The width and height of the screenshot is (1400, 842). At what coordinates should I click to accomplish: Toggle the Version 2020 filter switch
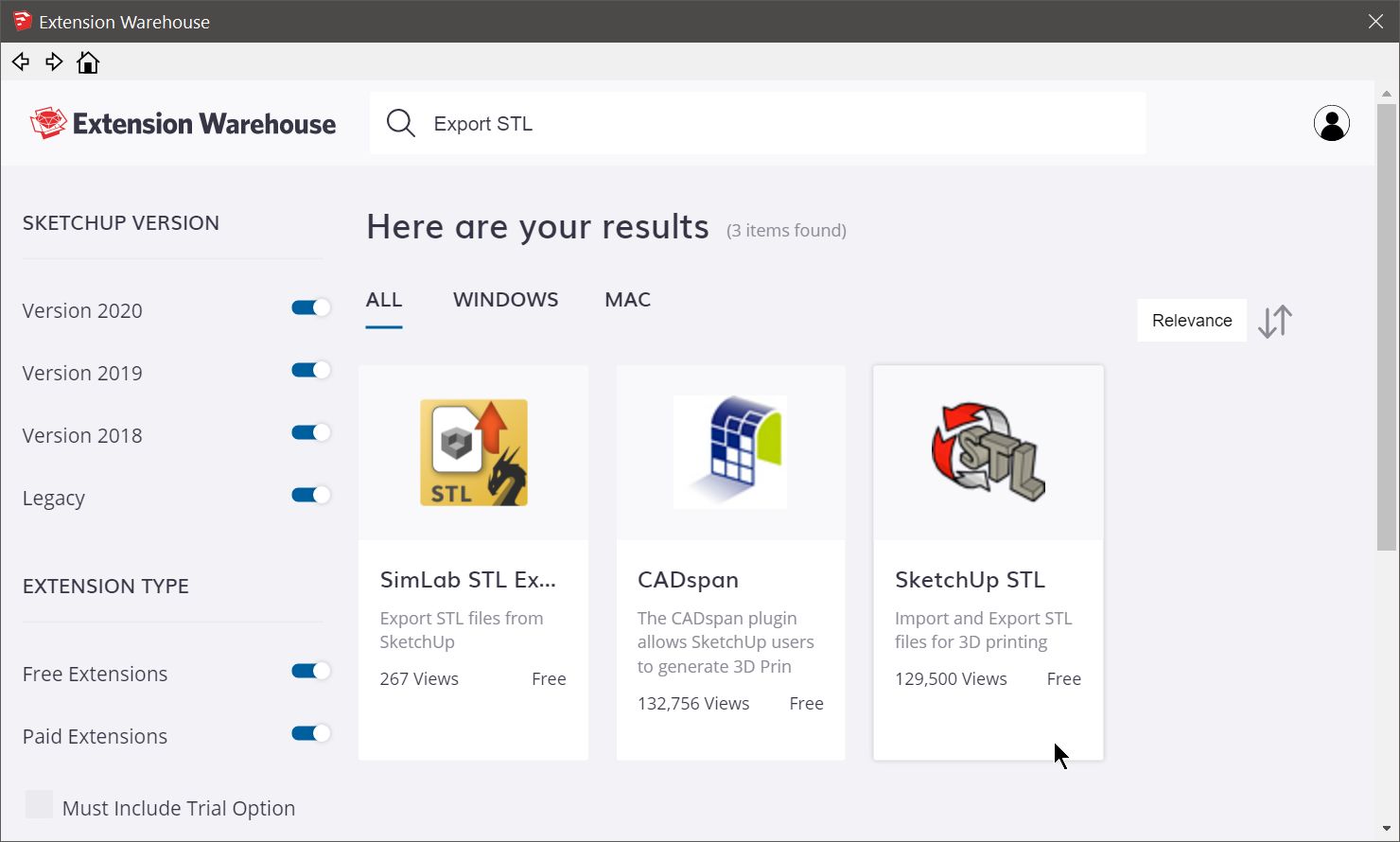click(x=310, y=307)
